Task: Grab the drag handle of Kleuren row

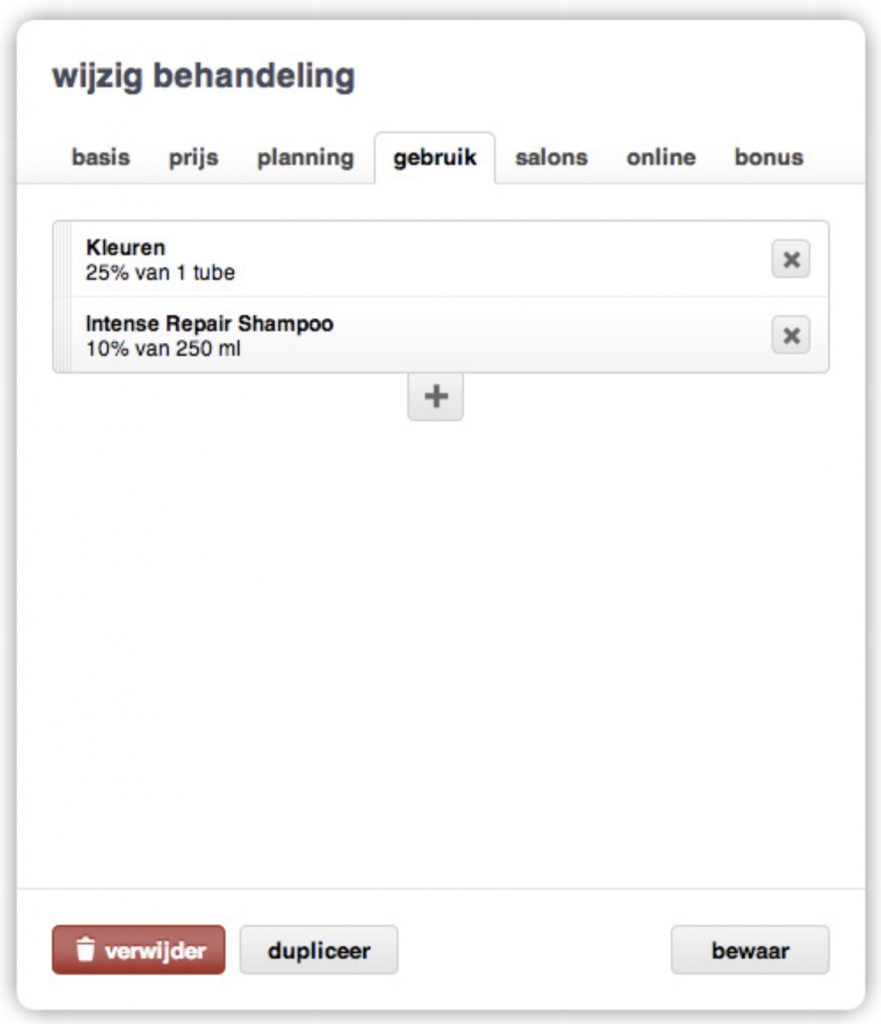Action: click(x=62, y=260)
